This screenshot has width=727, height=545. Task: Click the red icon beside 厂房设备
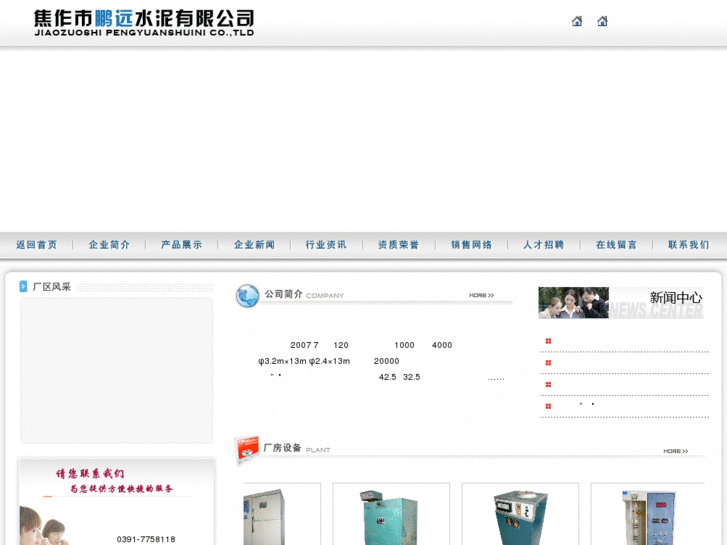pyautogui.click(x=247, y=449)
